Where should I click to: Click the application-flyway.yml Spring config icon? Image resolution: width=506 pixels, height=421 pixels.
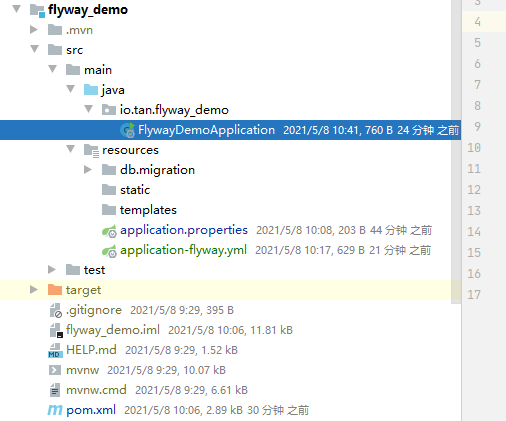109,251
